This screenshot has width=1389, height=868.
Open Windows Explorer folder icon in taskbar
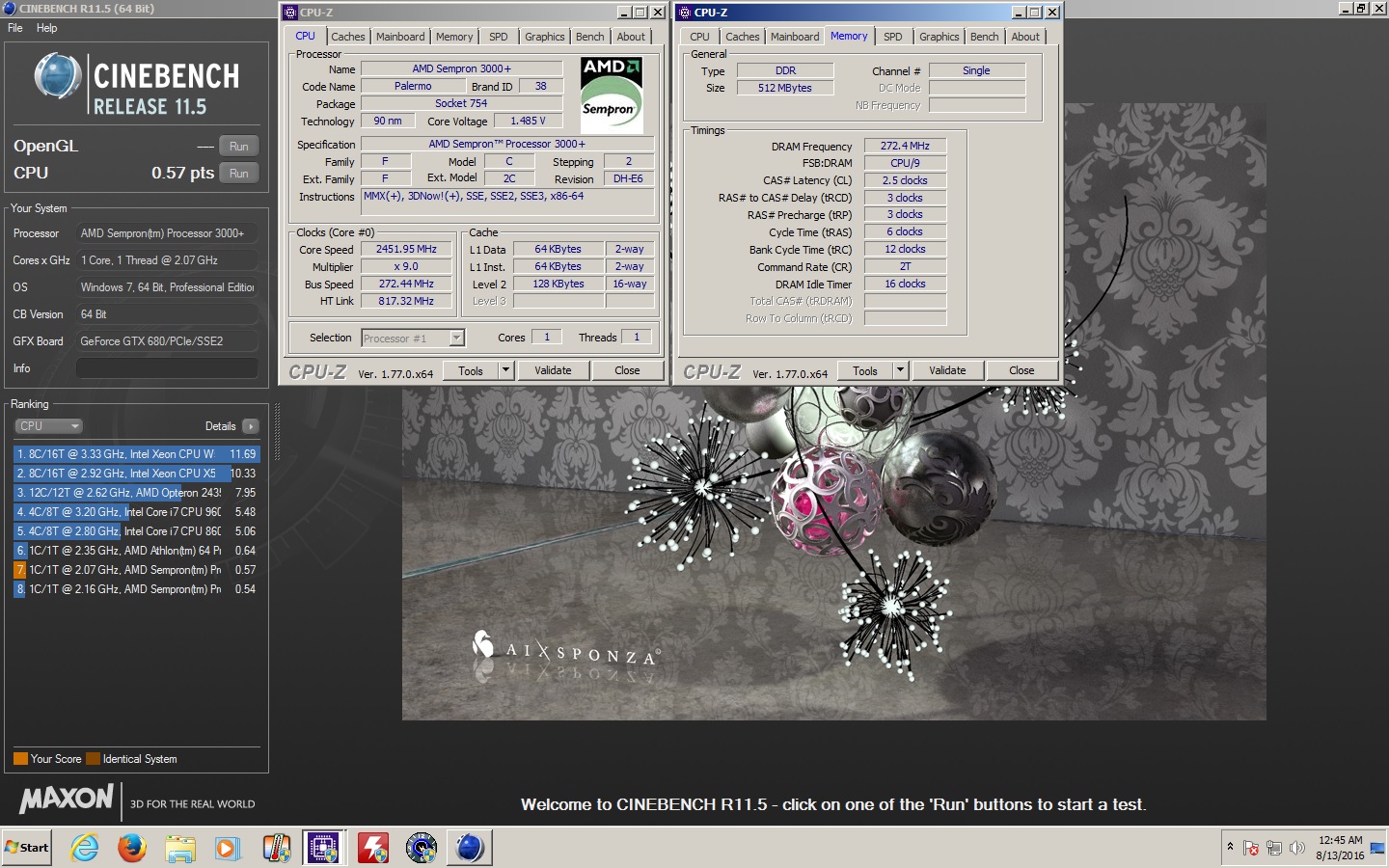pos(180,848)
